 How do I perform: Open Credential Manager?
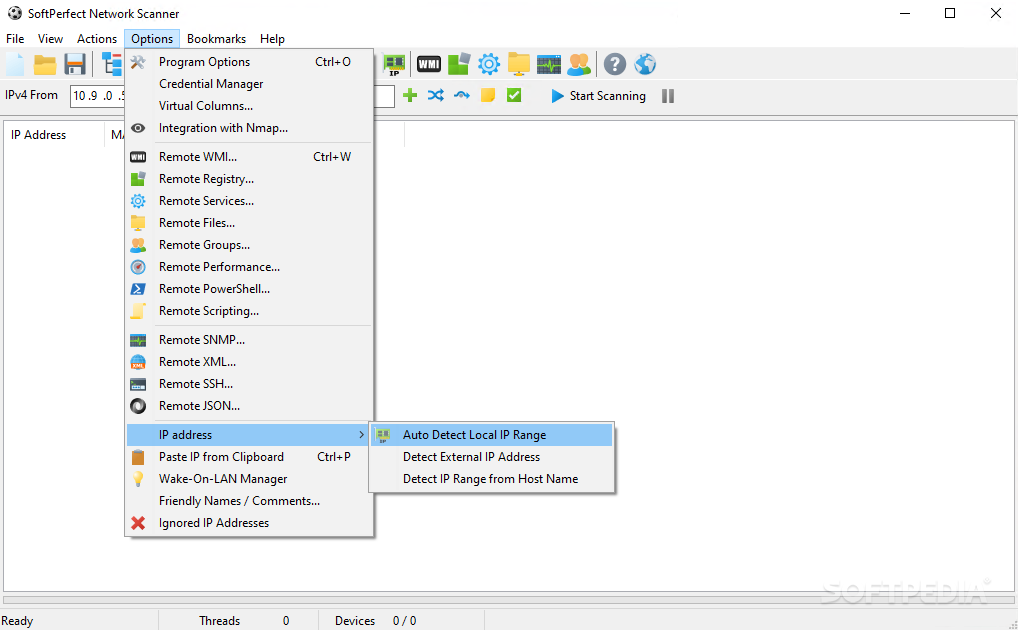coord(250,84)
